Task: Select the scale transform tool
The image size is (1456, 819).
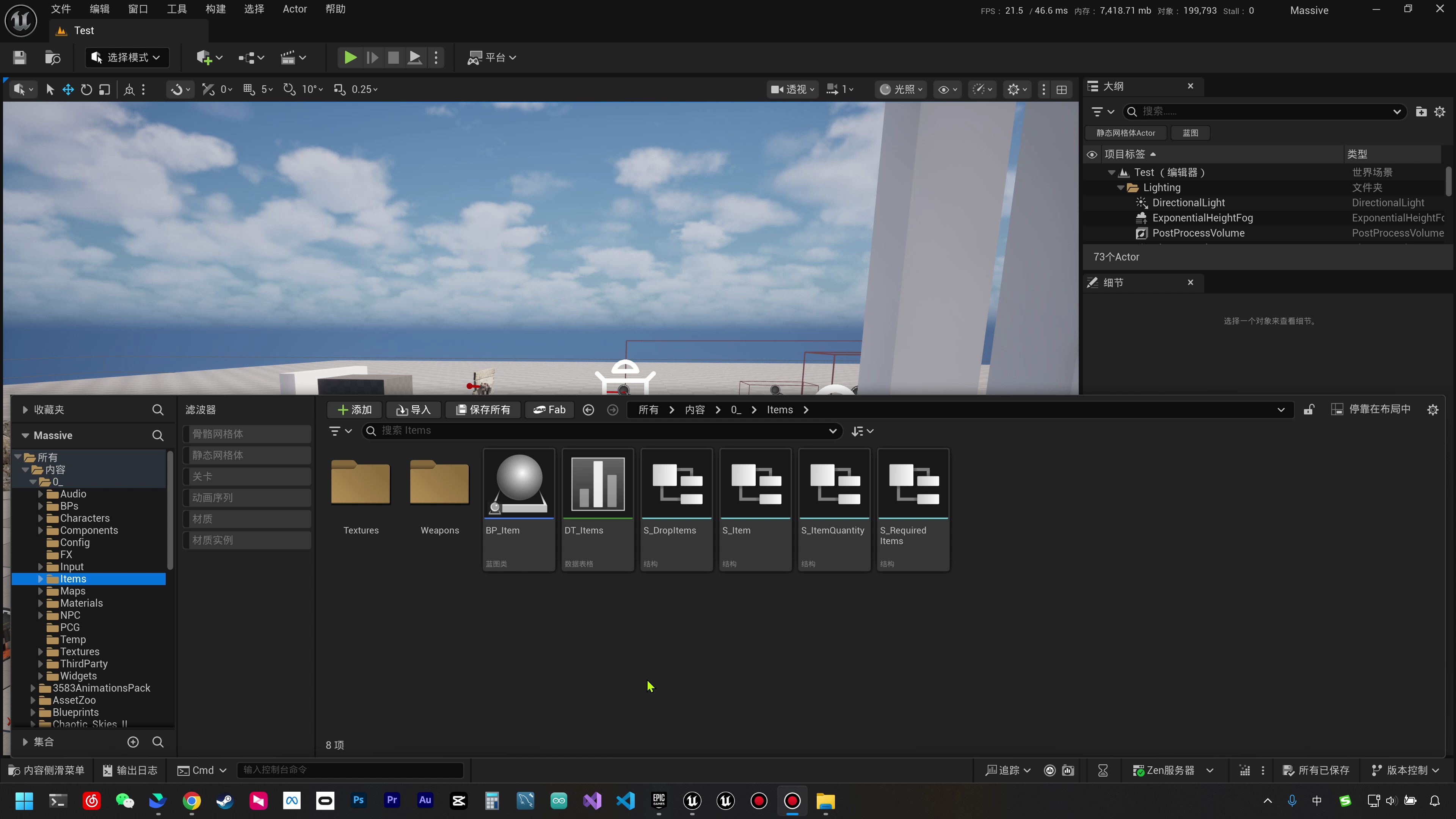Action: 105,89
